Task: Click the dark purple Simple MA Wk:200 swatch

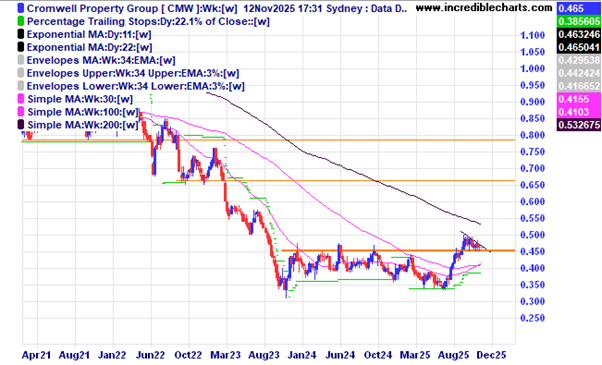Action: pyautogui.click(x=21, y=125)
